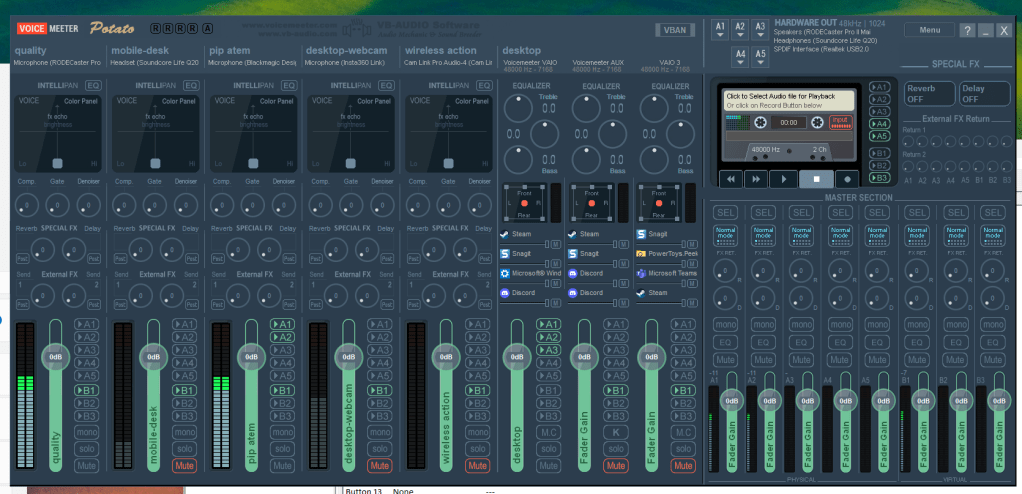Viewport: 1022px width, 494px height.
Task: Open the A3 hardware out device dropdown
Action: (x=761, y=29)
